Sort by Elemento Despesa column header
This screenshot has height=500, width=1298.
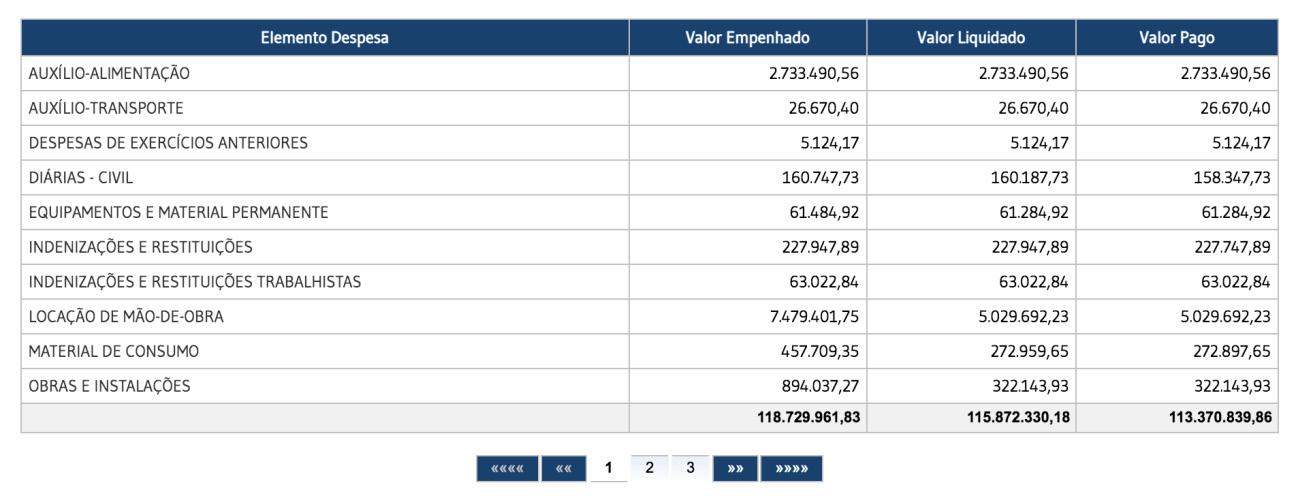[325, 38]
